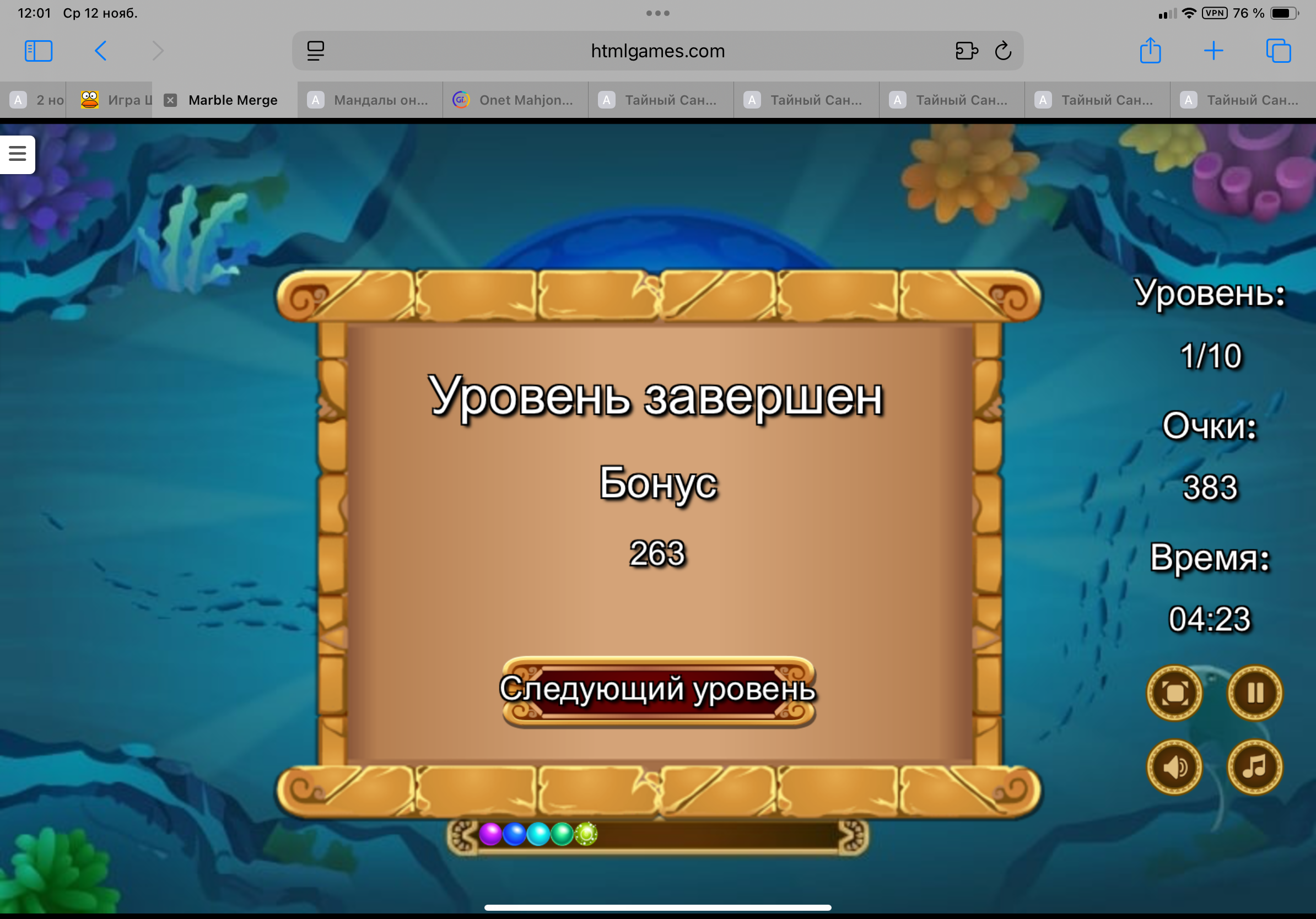
Task: Pause the game with pause button
Action: click(x=1255, y=693)
